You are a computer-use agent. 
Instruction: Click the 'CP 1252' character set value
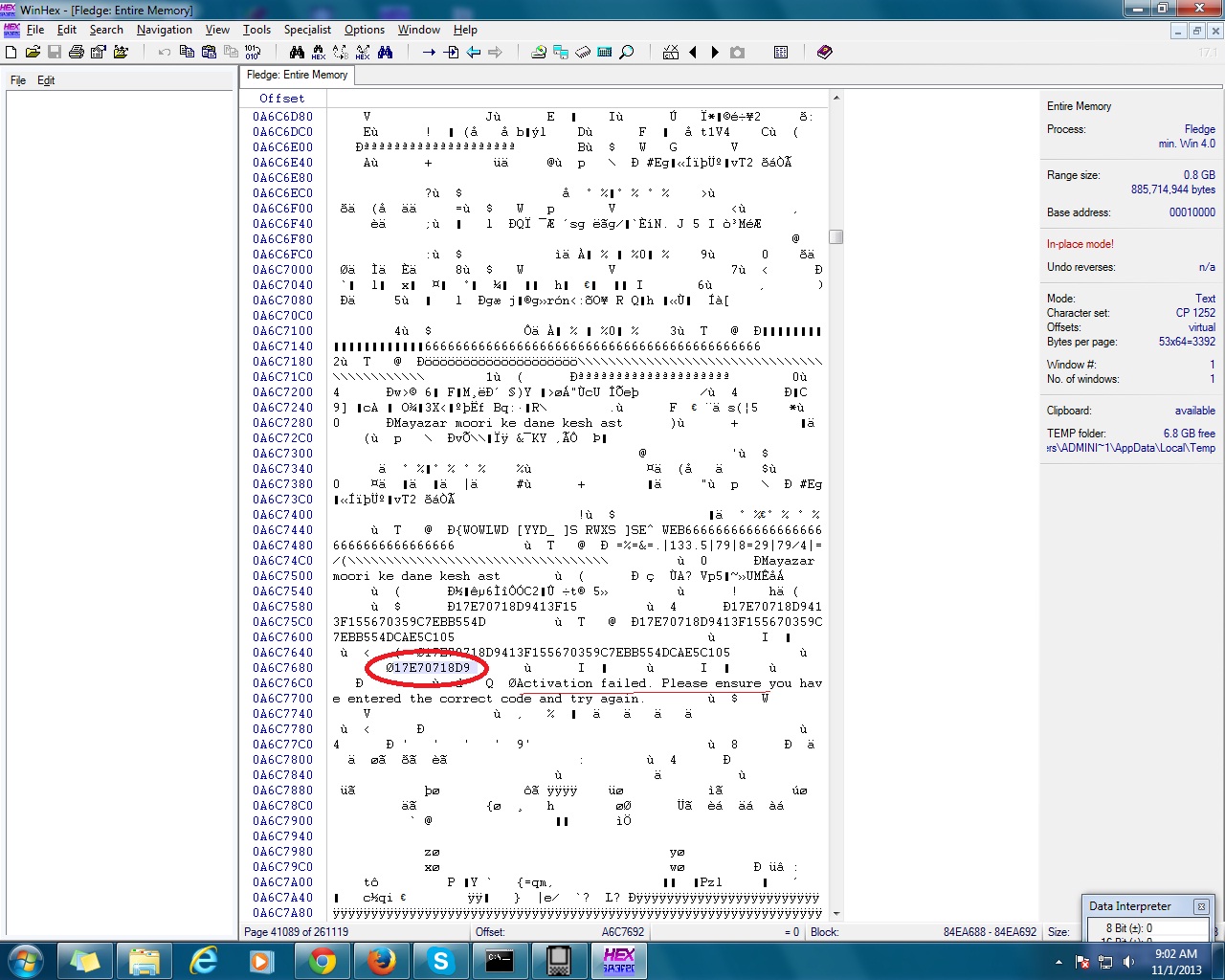(x=1195, y=313)
